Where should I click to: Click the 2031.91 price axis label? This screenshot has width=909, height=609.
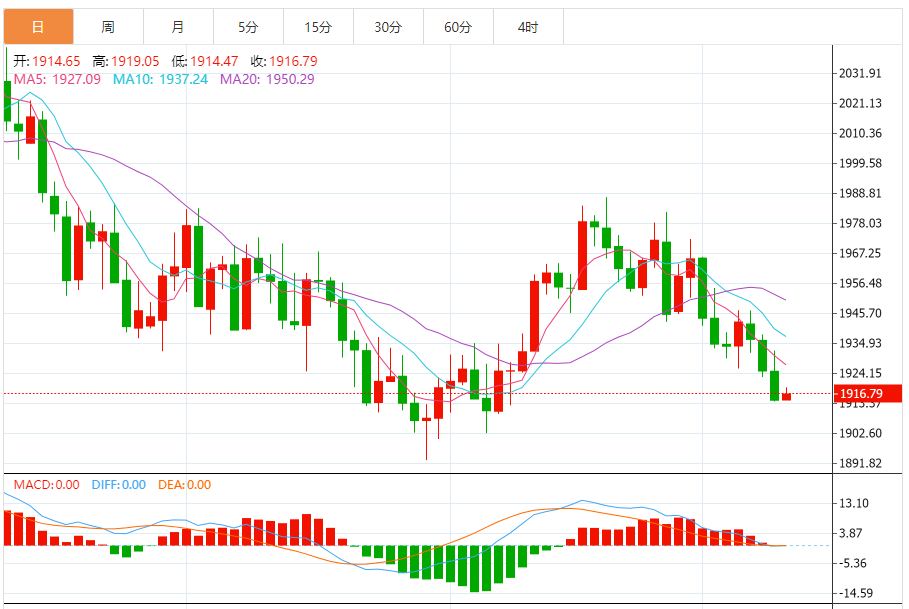(x=860, y=74)
